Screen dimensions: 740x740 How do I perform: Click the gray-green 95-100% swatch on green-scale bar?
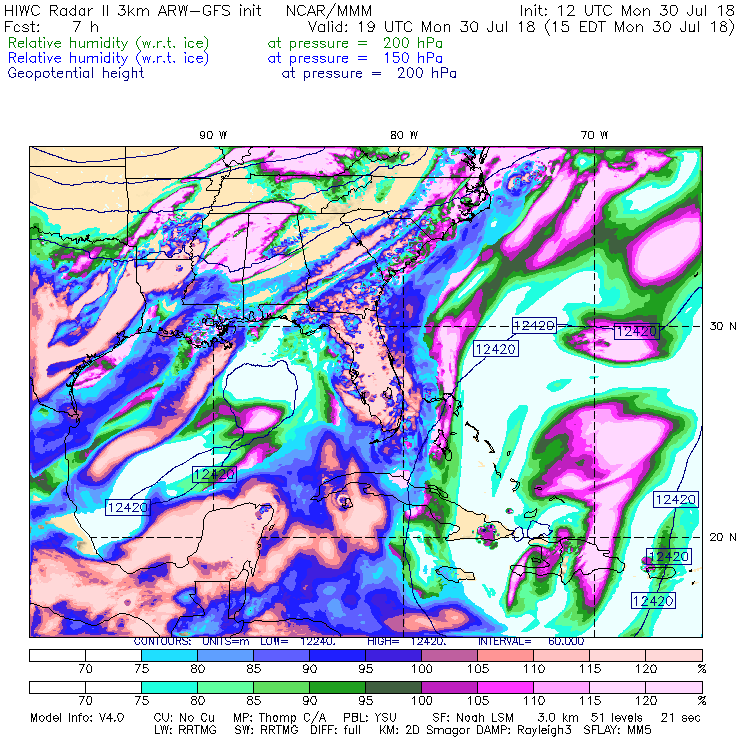394,687
